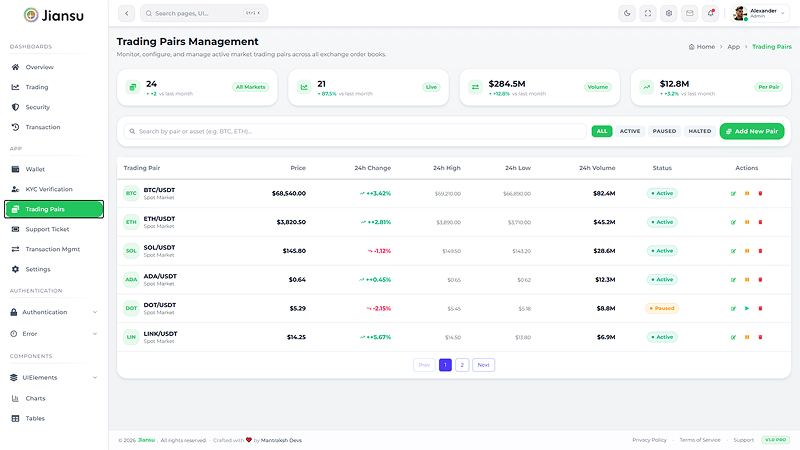Open Privacy Policy footer link

(x=649, y=440)
